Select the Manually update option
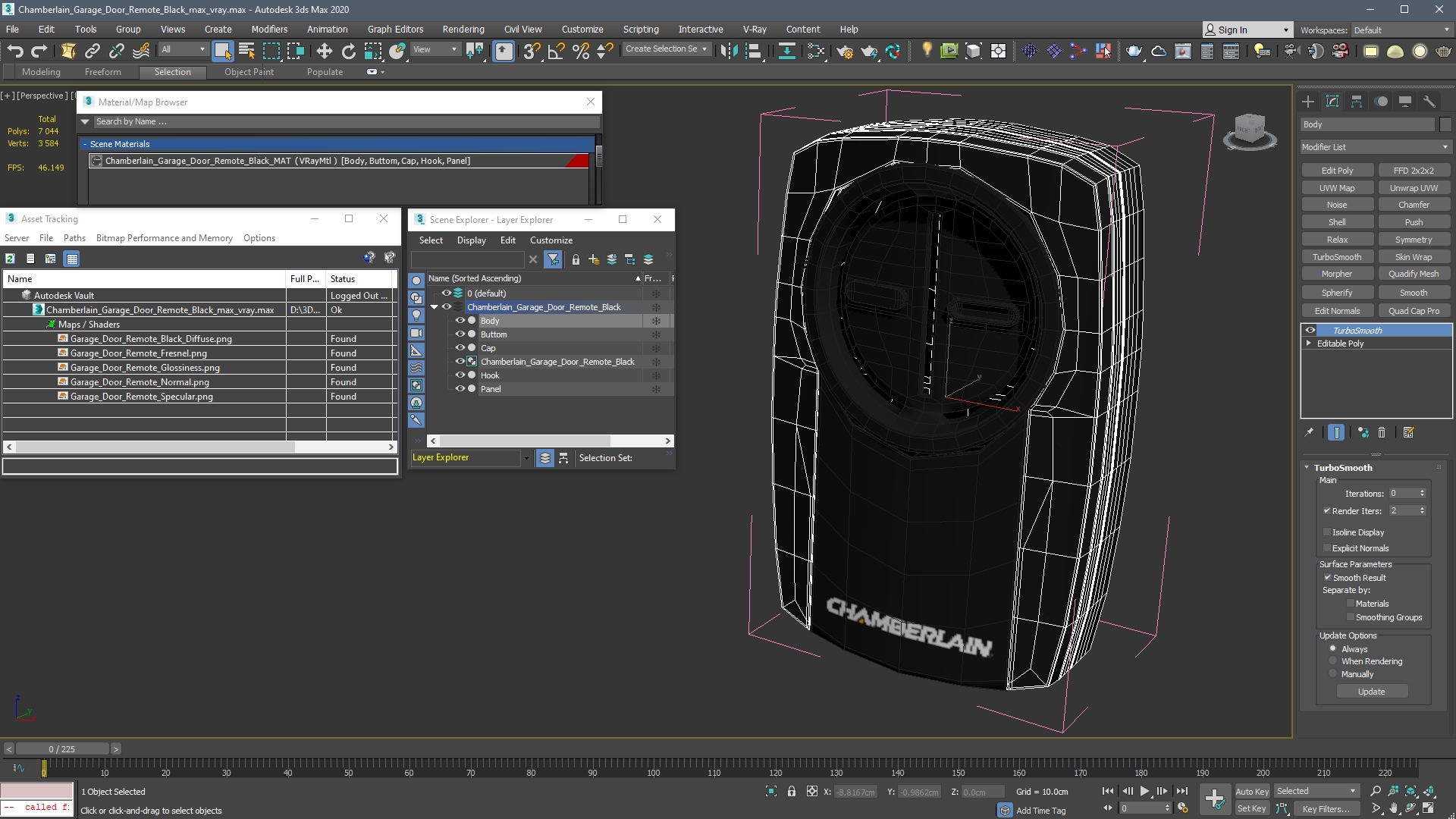 [1333, 673]
